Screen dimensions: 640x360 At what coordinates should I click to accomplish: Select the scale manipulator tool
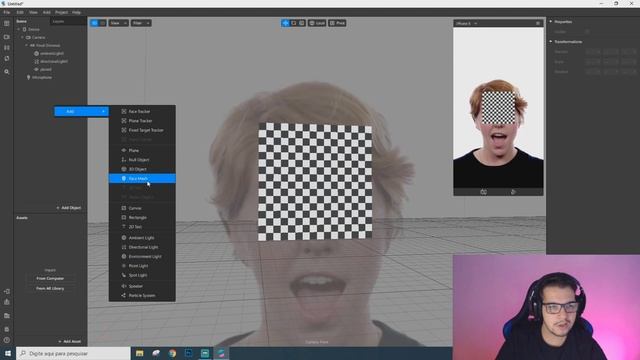(302, 23)
